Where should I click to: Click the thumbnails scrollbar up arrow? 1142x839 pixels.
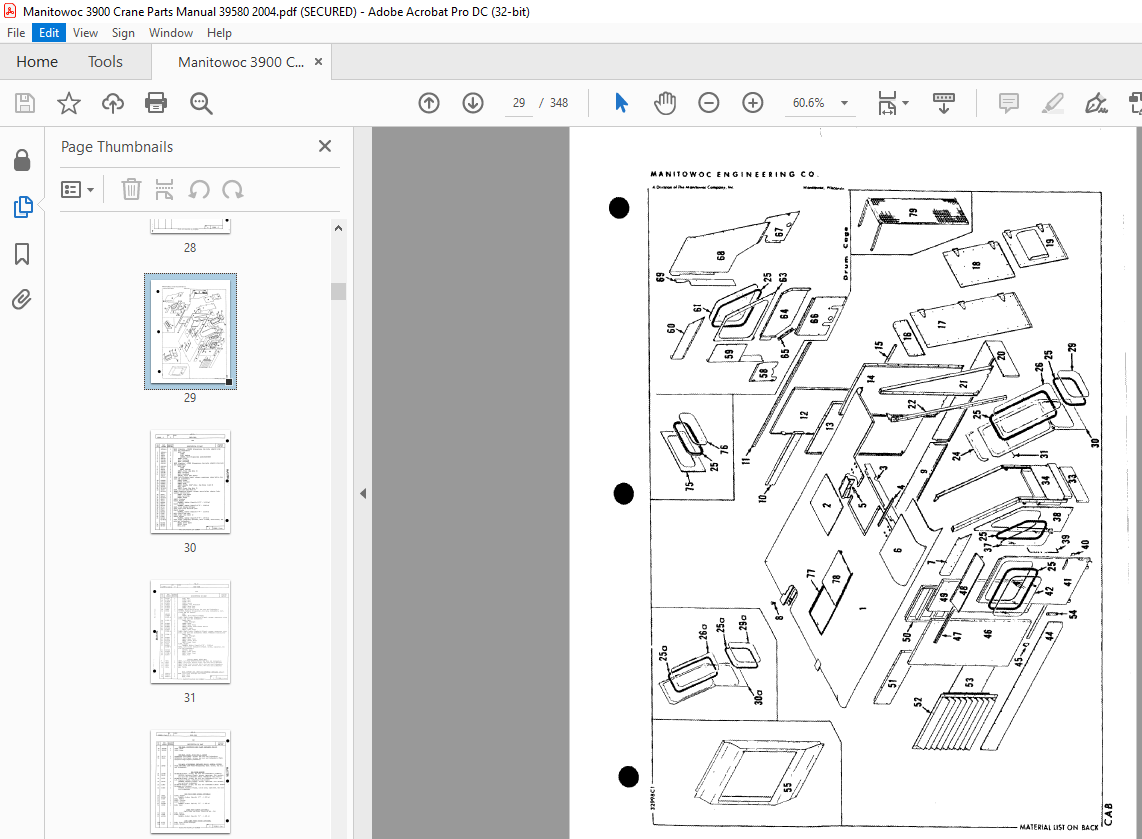click(x=338, y=228)
